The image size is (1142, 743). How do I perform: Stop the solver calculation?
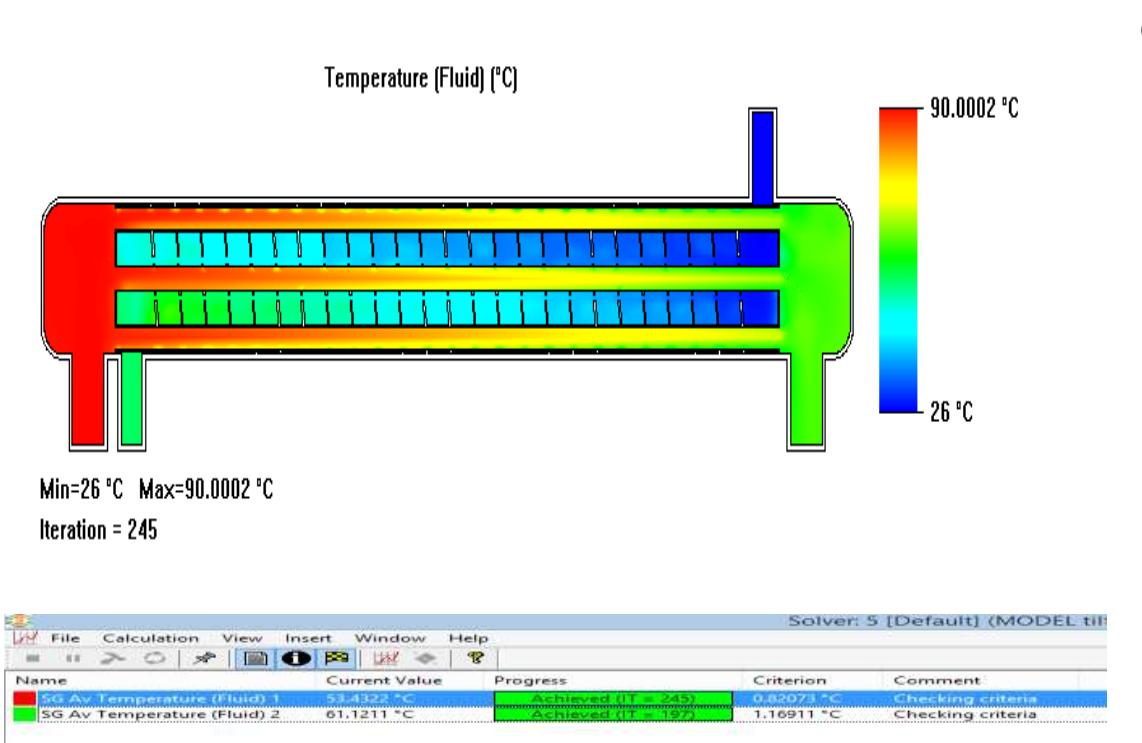point(35,657)
